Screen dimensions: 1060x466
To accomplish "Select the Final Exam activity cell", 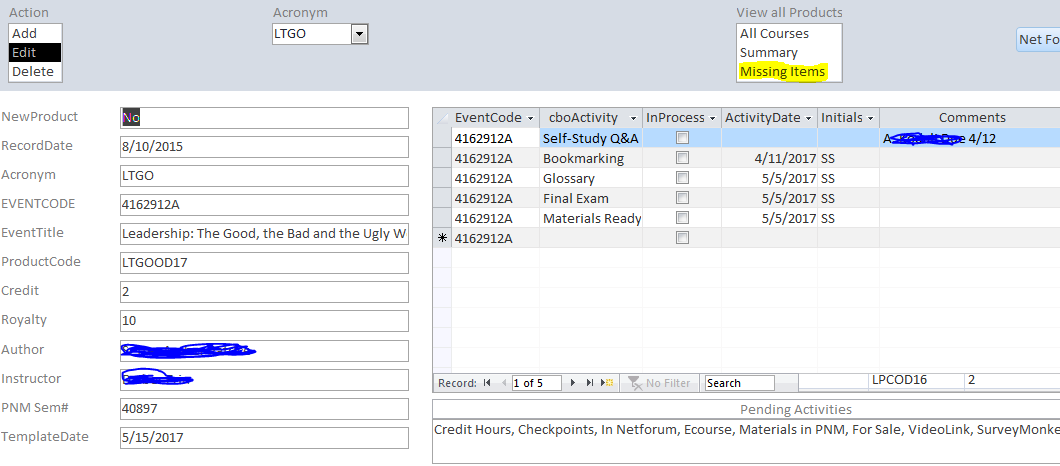I will [x=591, y=198].
